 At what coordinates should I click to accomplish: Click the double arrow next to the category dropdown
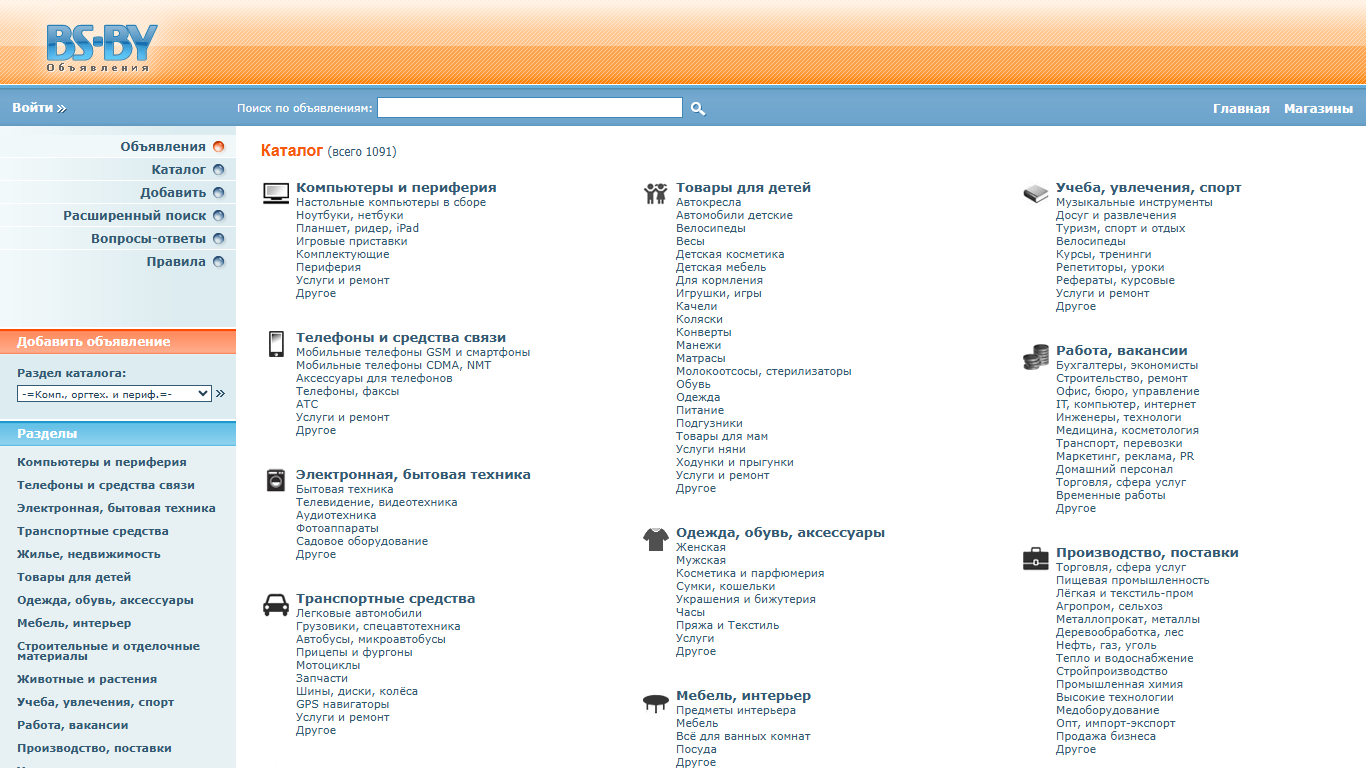pyautogui.click(x=220, y=394)
